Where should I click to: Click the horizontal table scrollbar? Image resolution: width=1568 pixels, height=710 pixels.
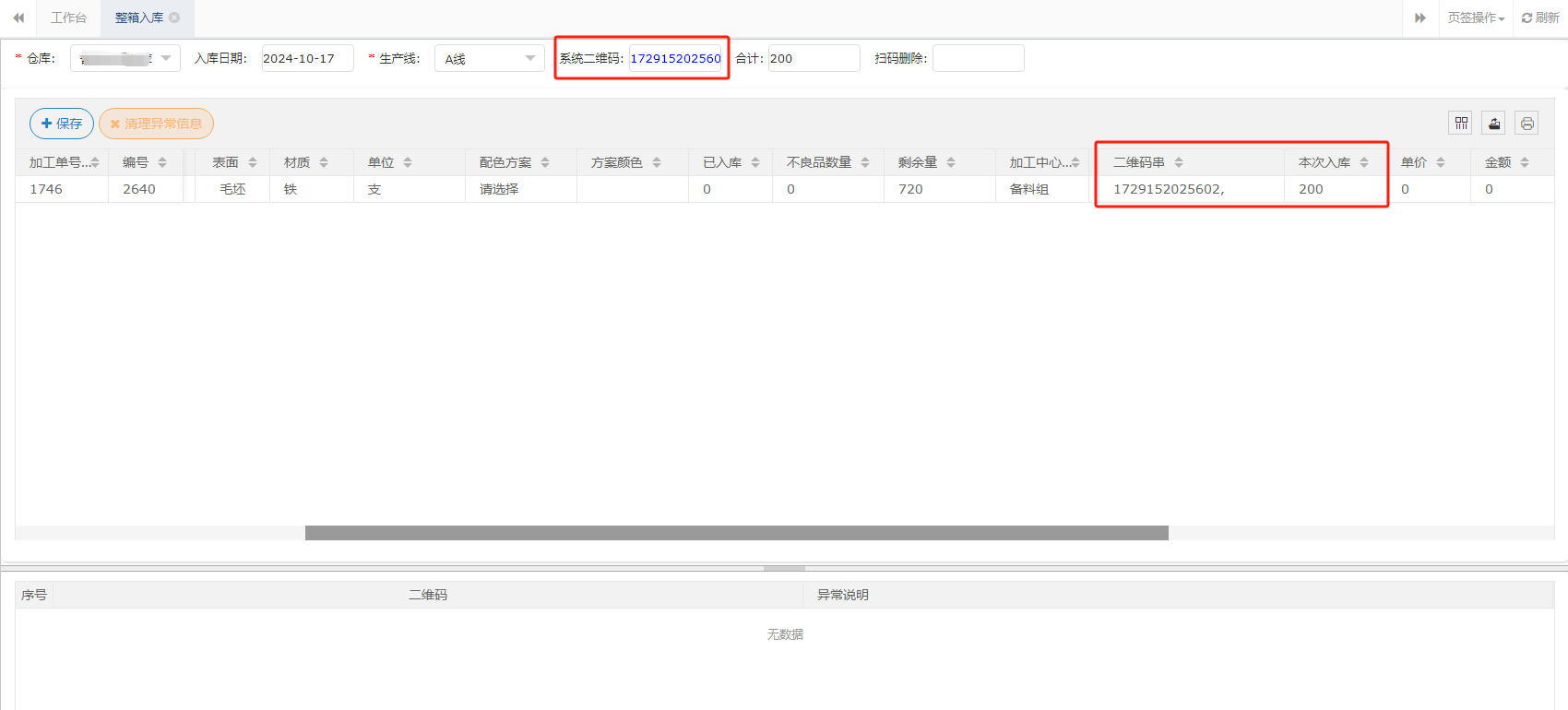pos(736,533)
